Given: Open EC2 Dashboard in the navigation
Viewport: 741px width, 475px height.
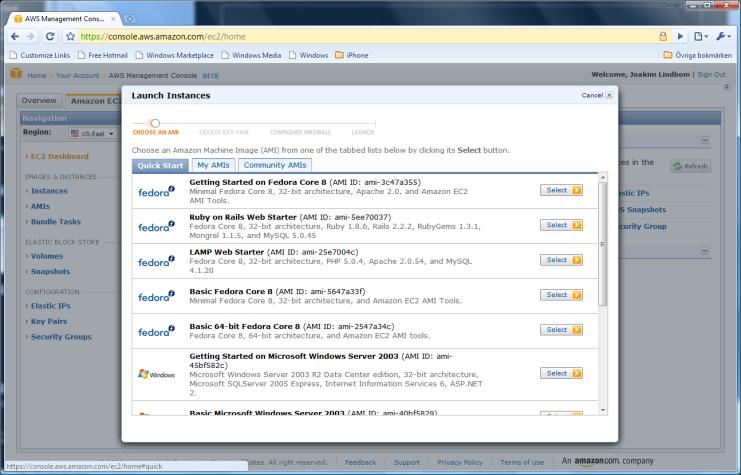Looking at the screenshot, I should click(x=60, y=156).
